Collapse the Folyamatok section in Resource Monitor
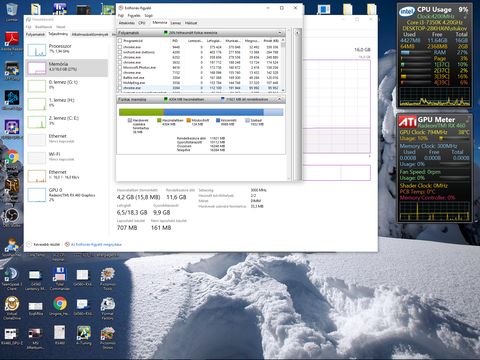Viewport: 480px width, 360px height. click(x=280, y=33)
